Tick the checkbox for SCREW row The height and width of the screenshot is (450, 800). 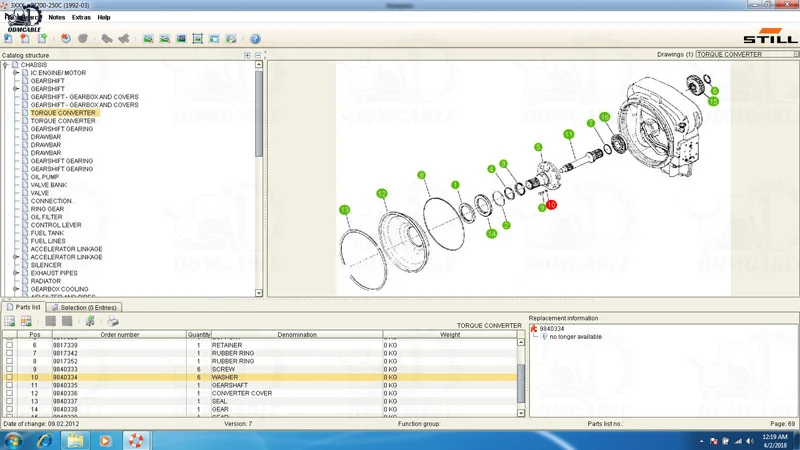(x=9, y=369)
